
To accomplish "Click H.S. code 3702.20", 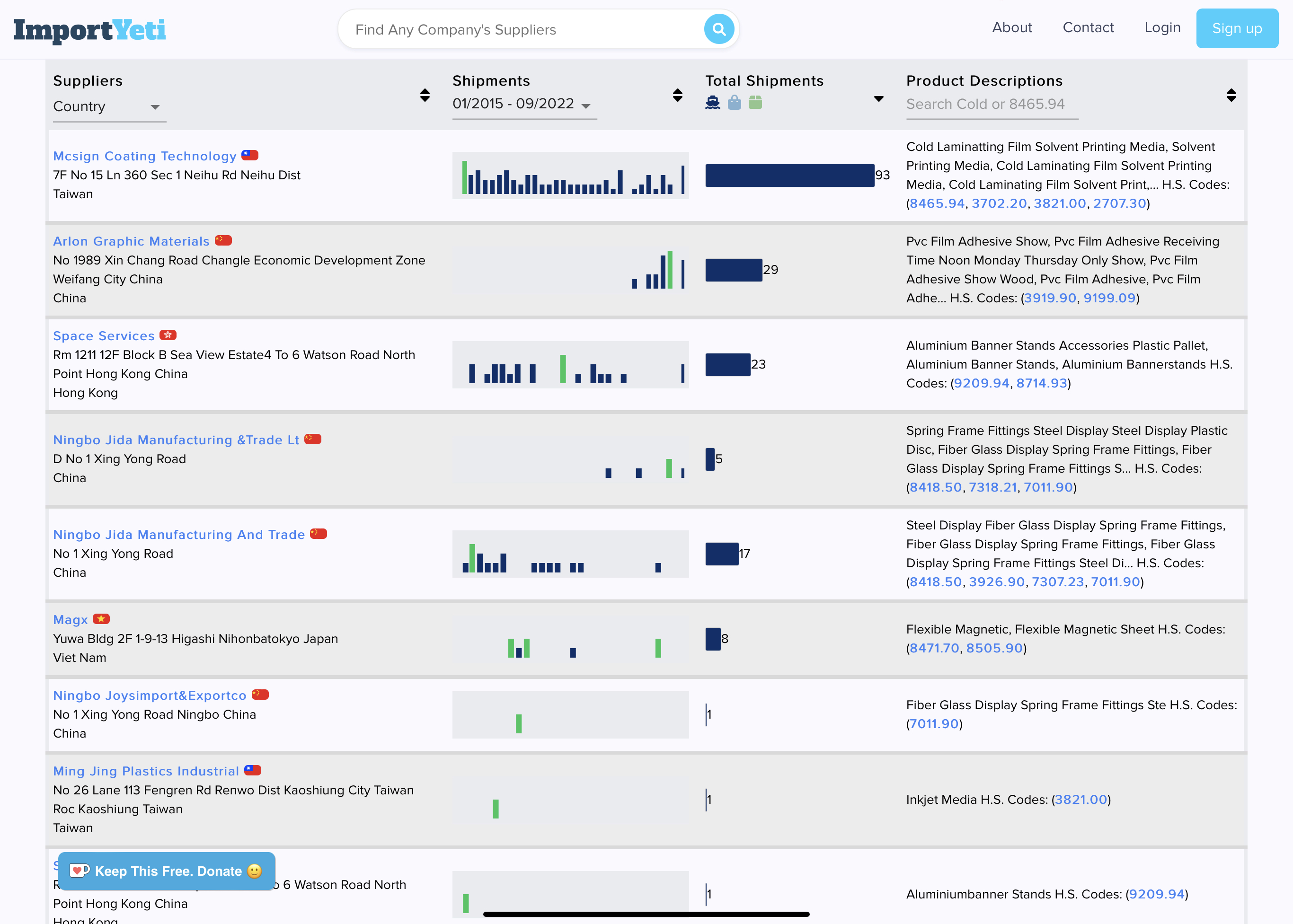I will click(999, 203).
